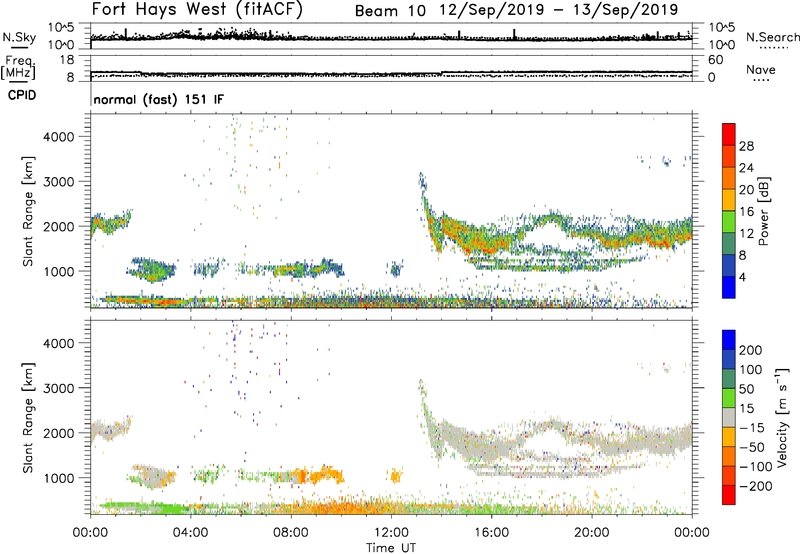800x554 pixels.
Task: Click the '08:00' time axis tick label
Action: click(290, 533)
